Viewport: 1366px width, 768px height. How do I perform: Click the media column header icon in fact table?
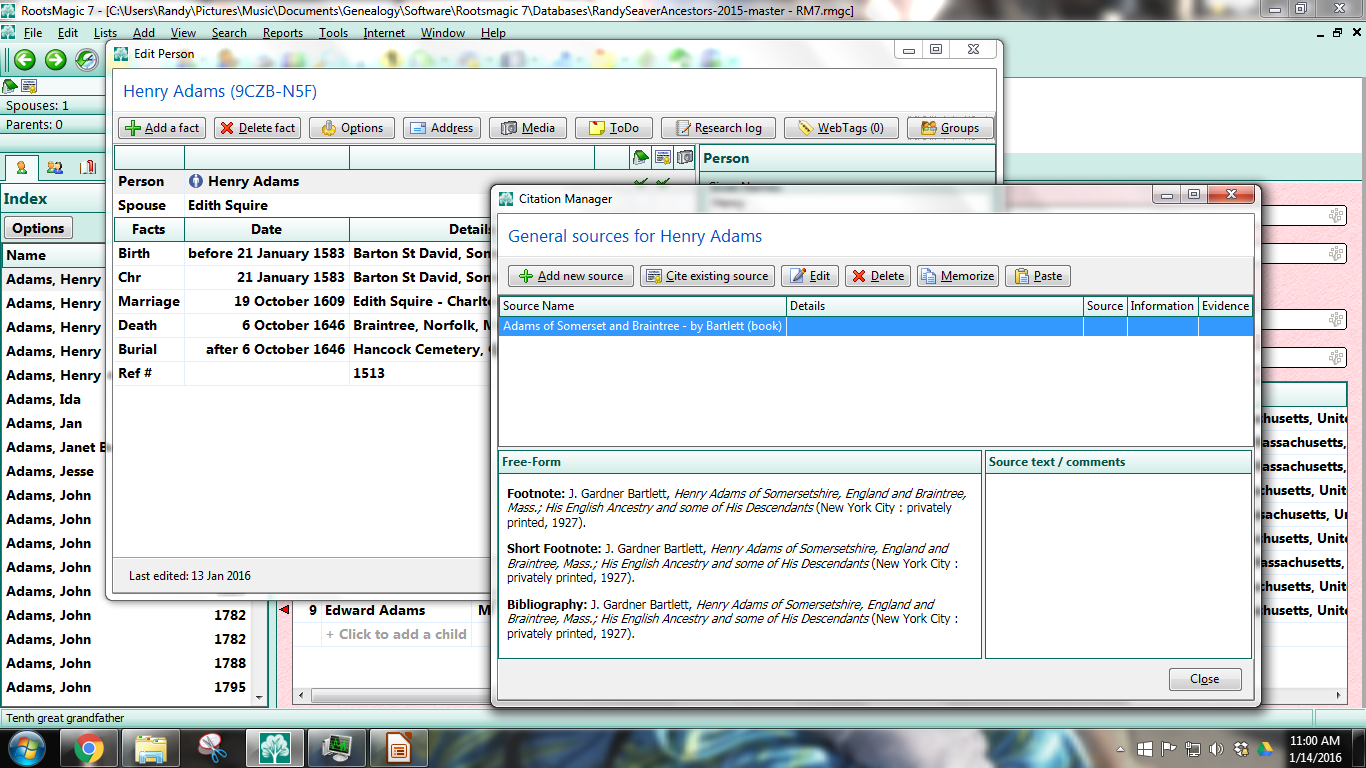point(685,157)
